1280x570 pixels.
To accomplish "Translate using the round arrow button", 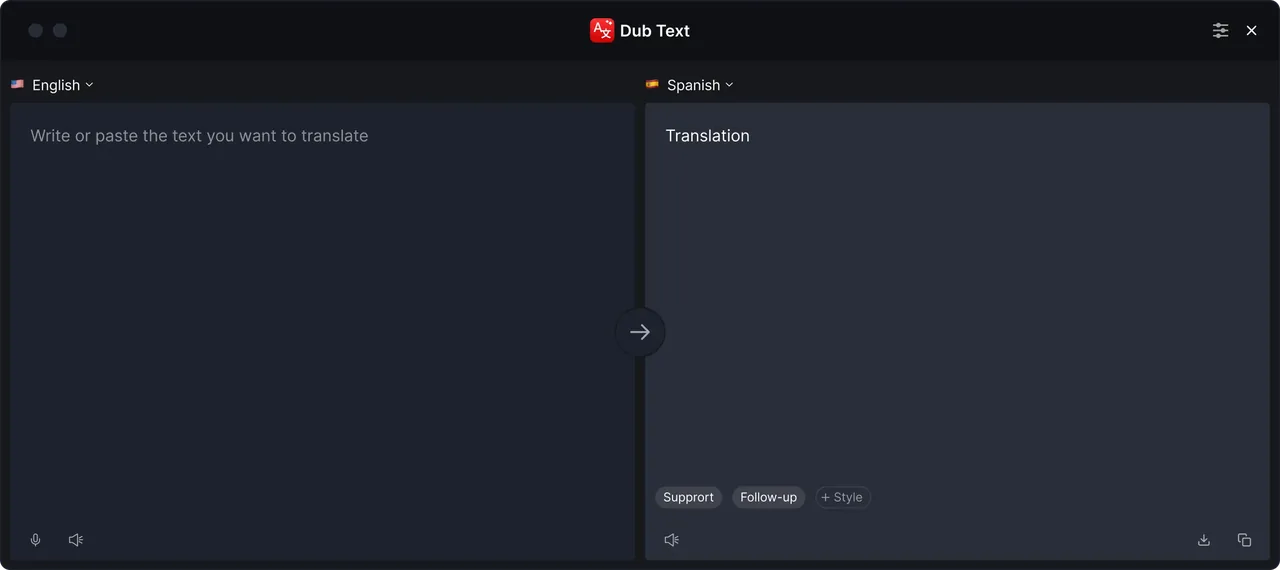I will click(x=640, y=332).
